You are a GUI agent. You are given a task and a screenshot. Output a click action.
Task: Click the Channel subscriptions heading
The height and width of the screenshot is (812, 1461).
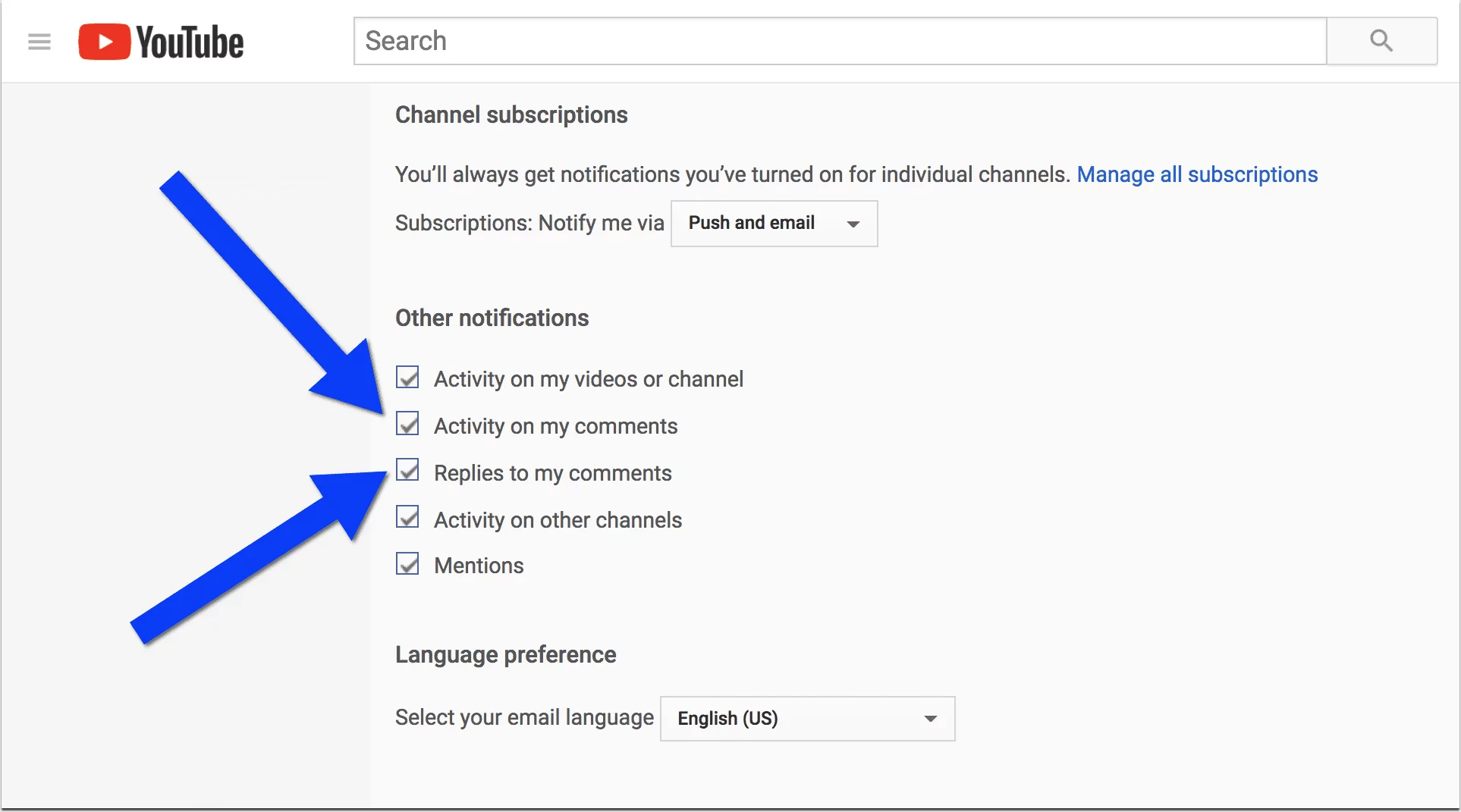(511, 114)
